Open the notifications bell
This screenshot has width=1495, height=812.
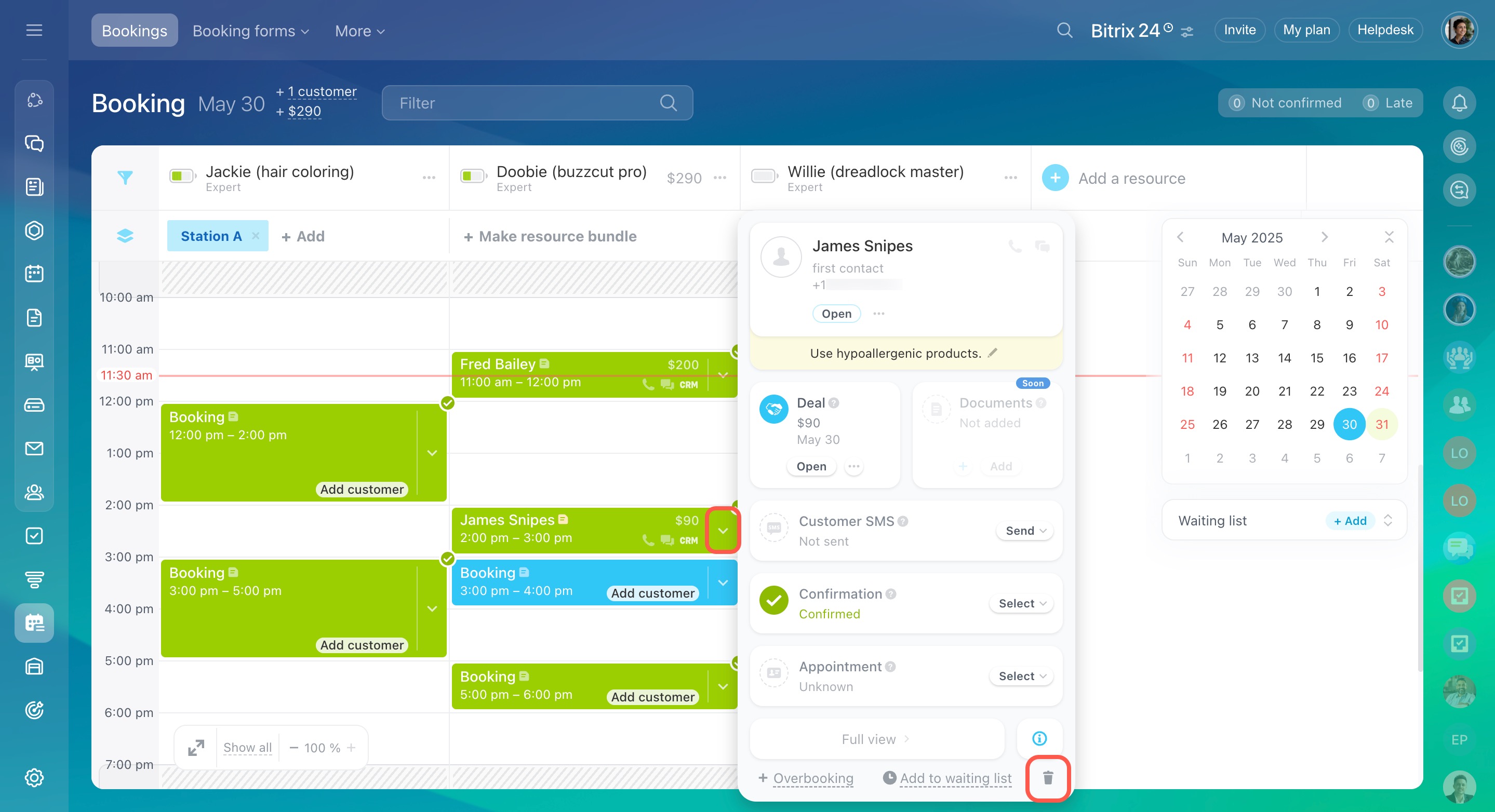(1459, 103)
